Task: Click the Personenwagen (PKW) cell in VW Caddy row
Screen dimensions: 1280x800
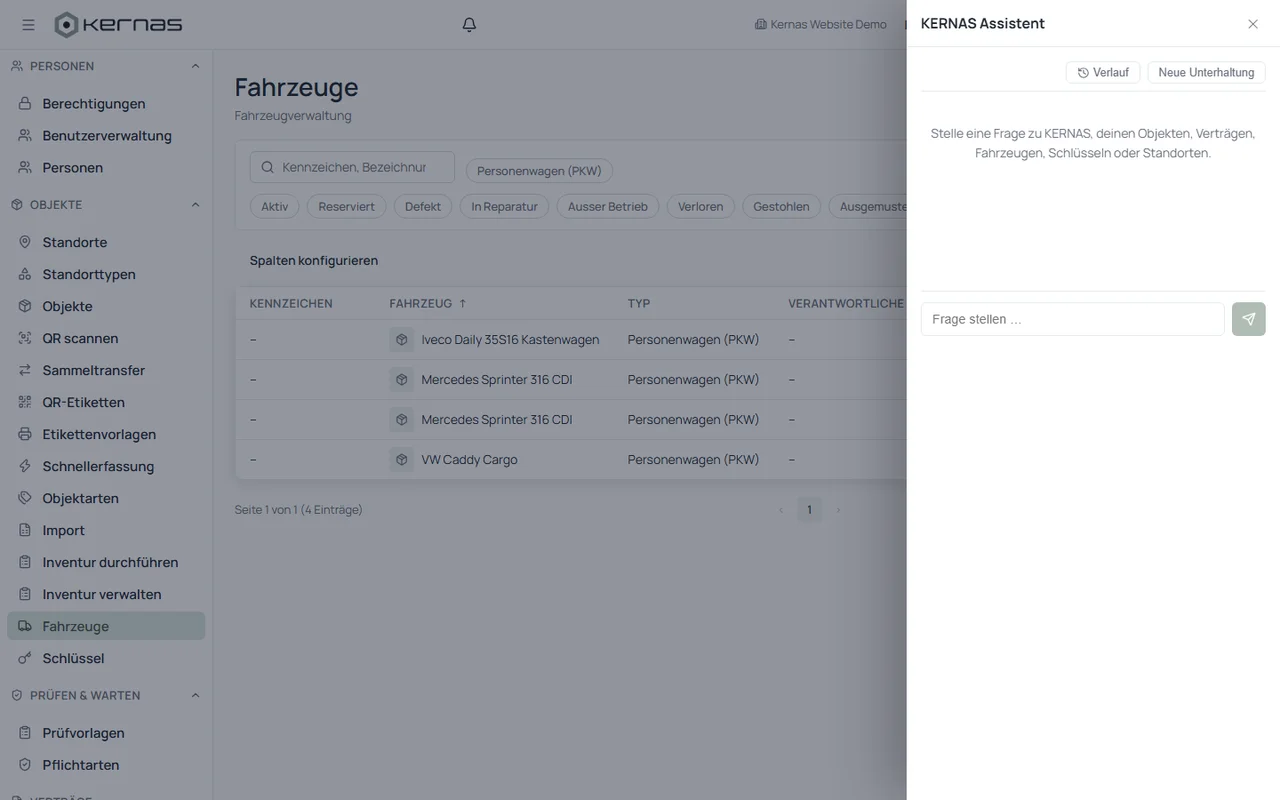Action: (694, 459)
